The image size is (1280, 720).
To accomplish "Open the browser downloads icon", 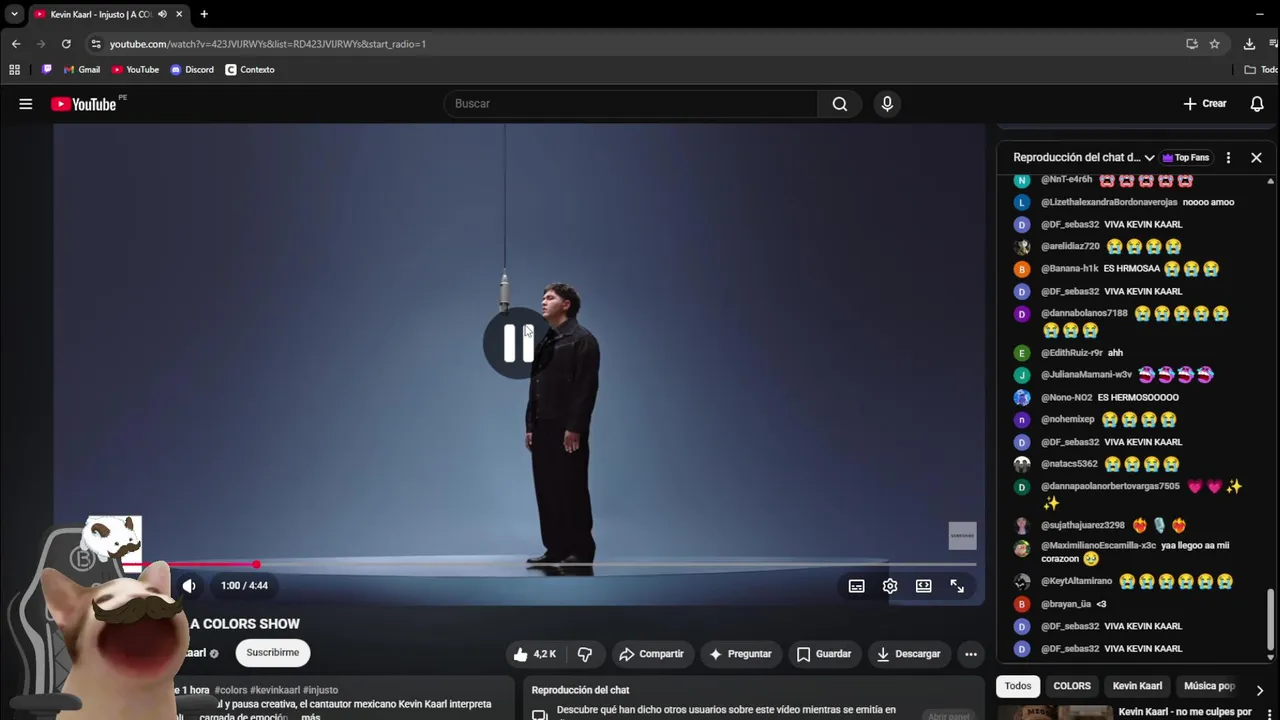I will (1249, 44).
